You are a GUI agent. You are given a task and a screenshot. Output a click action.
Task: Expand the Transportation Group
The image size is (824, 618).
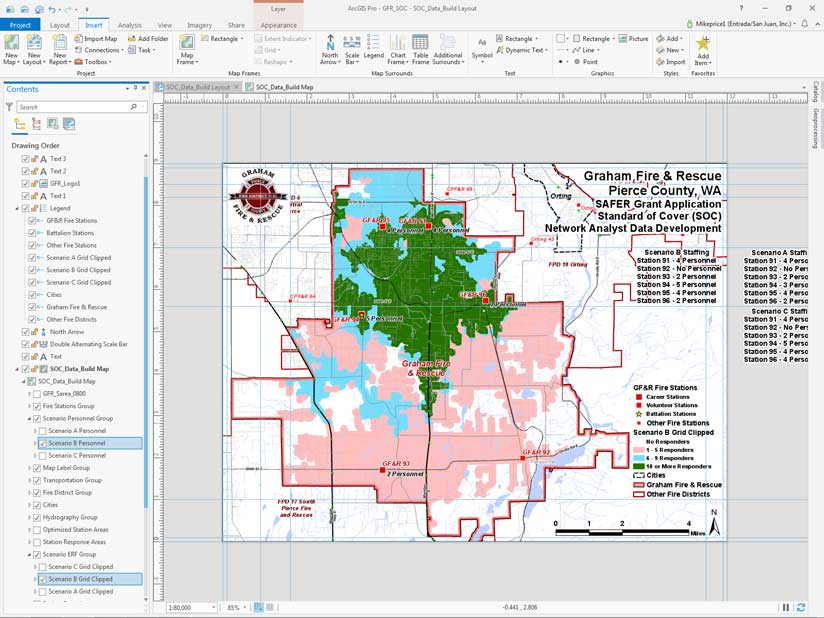29,480
